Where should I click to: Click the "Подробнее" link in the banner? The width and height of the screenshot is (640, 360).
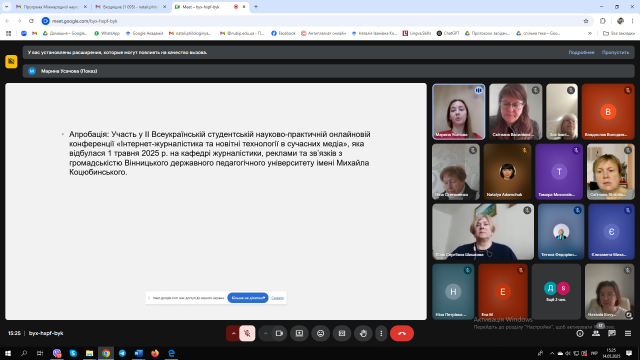point(581,52)
